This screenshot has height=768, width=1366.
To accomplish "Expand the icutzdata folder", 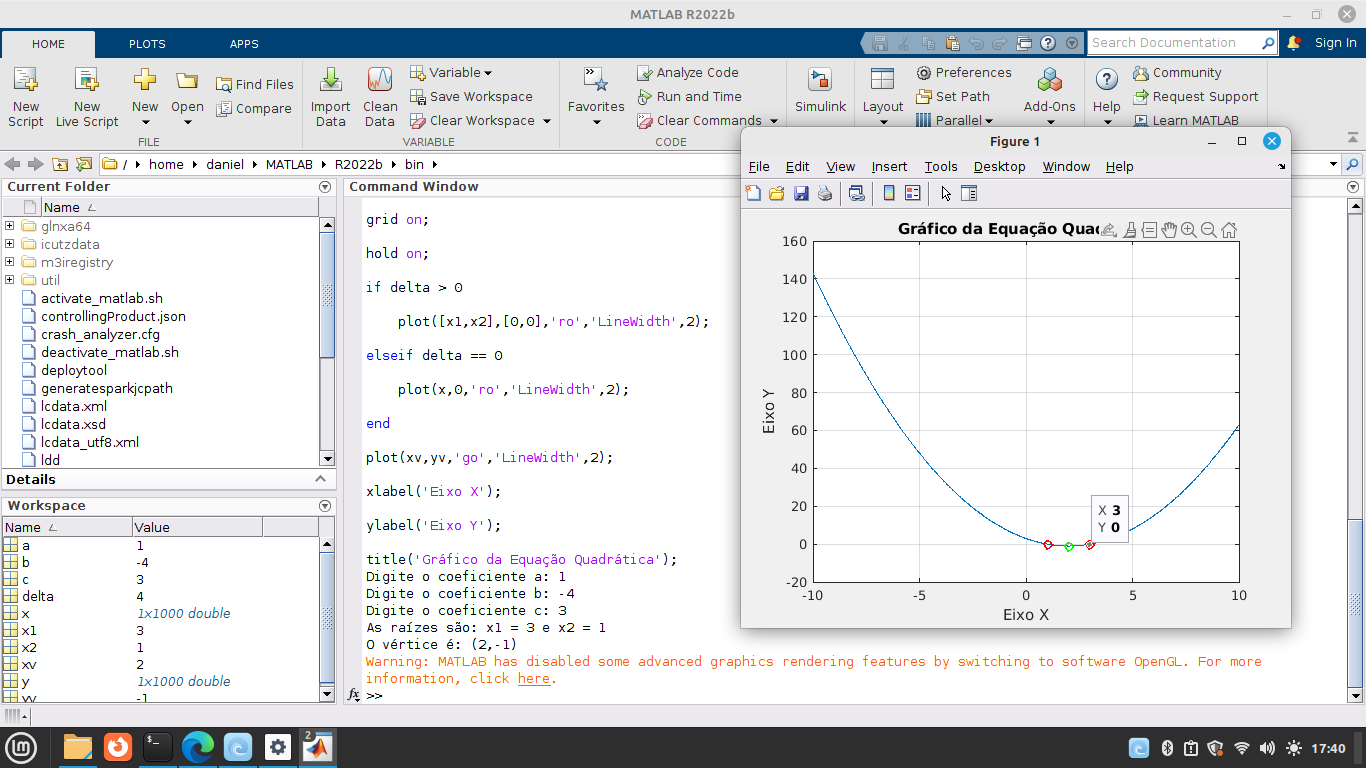I will pos(10,244).
